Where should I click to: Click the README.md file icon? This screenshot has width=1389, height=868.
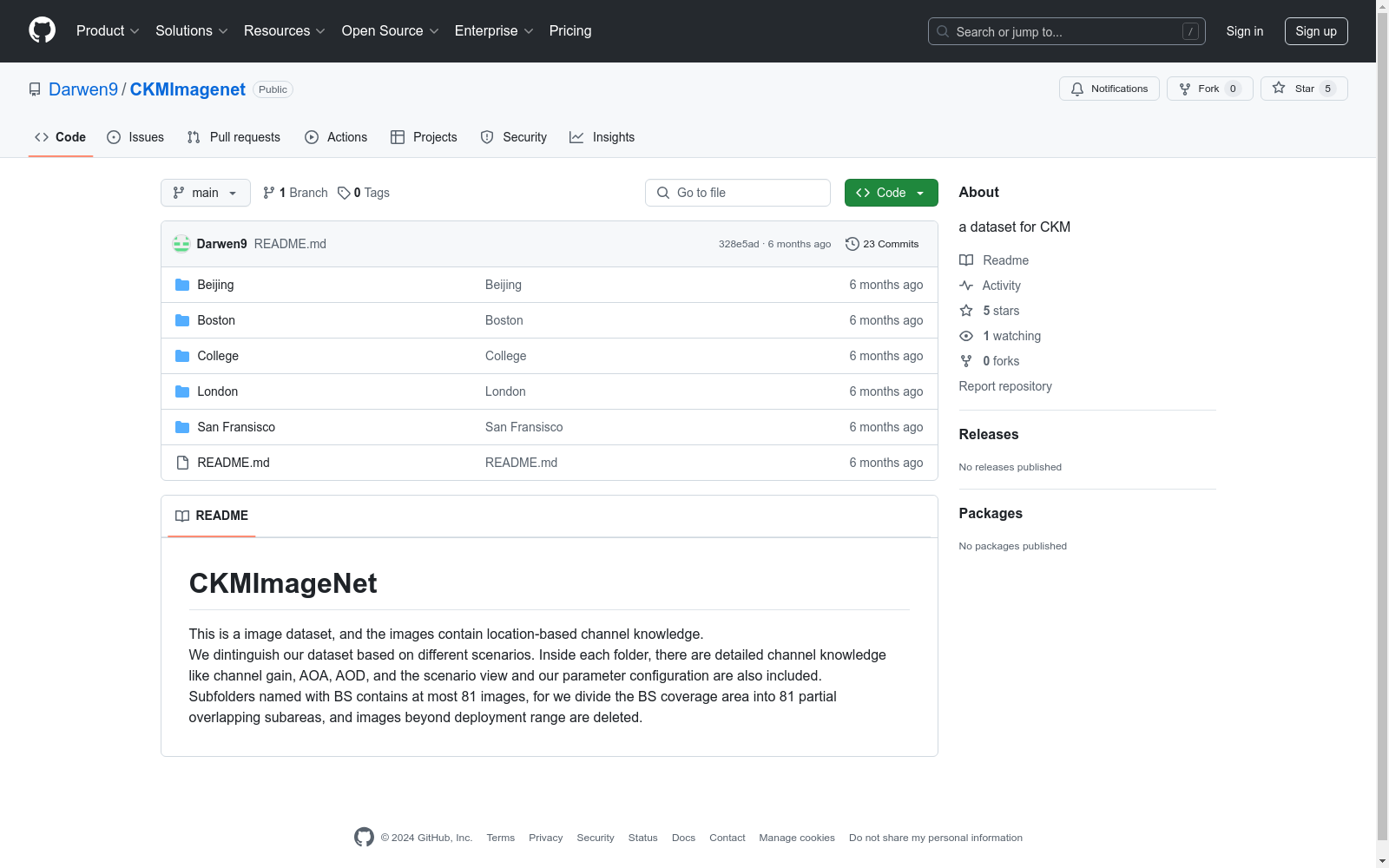coord(182,463)
